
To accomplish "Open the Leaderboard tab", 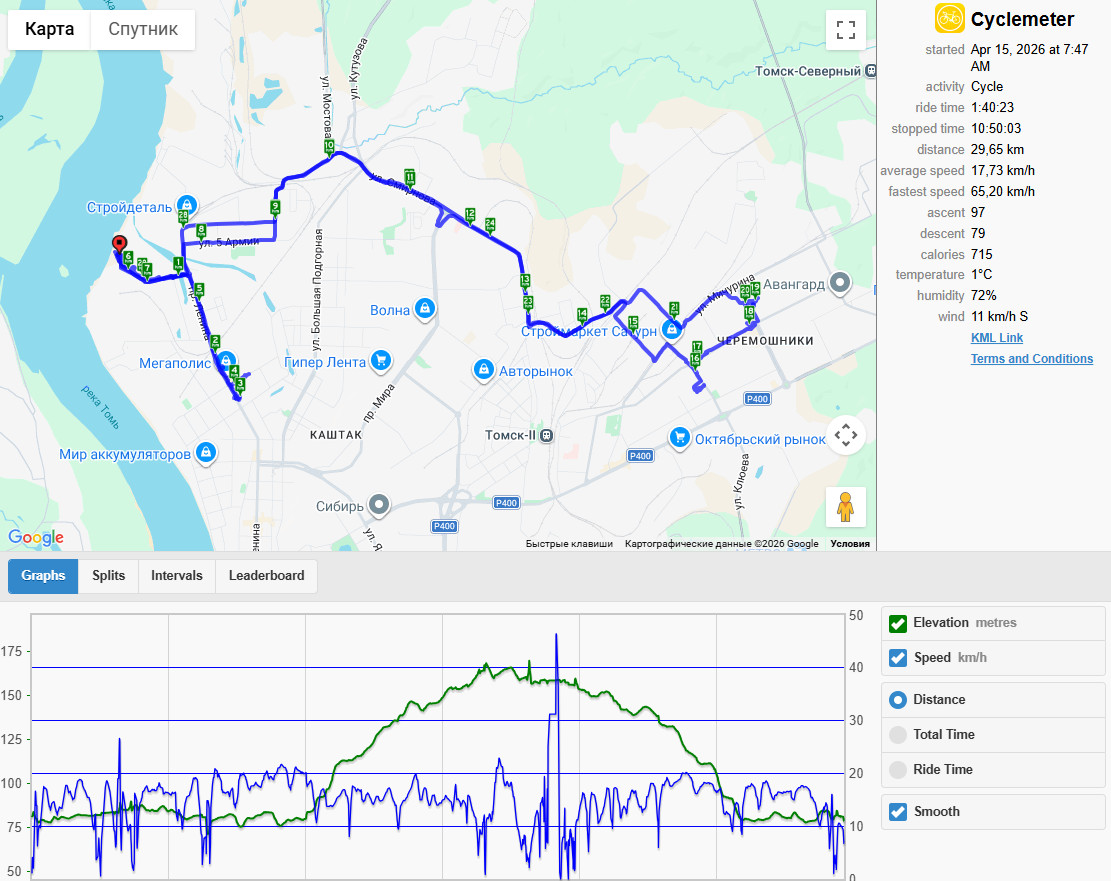I will tap(266, 576).
